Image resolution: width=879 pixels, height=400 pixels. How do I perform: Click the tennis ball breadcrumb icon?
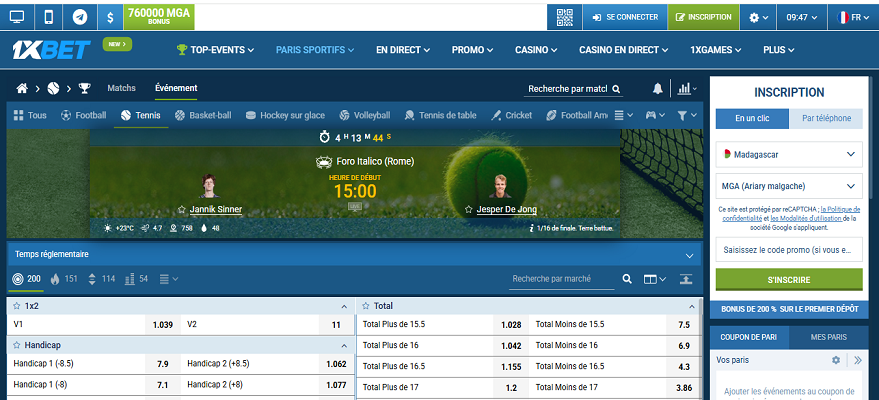pos(53,88)
